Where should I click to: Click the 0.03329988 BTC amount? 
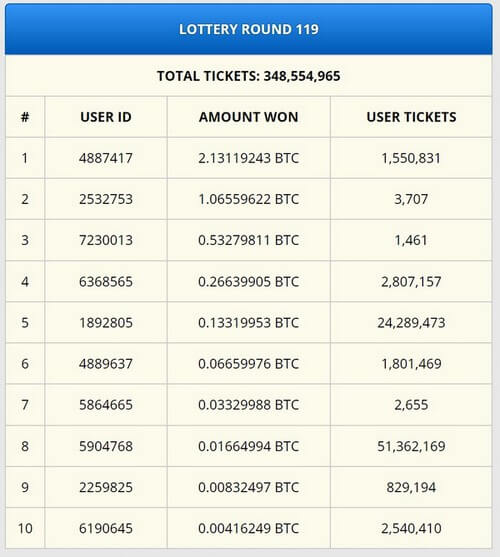(249, 405)
